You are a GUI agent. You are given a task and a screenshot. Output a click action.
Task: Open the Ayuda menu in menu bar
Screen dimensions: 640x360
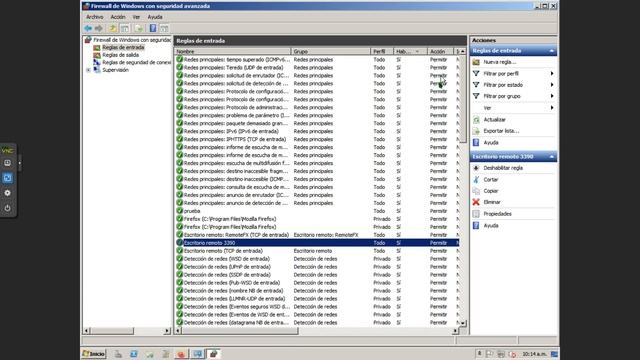click(x=155, y=17)
